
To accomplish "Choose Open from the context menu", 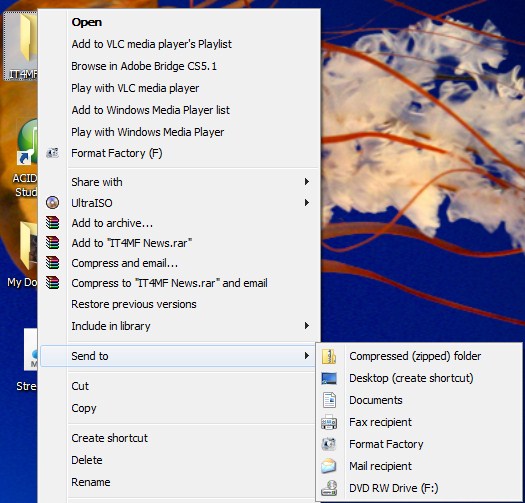I will pos(179,22).
